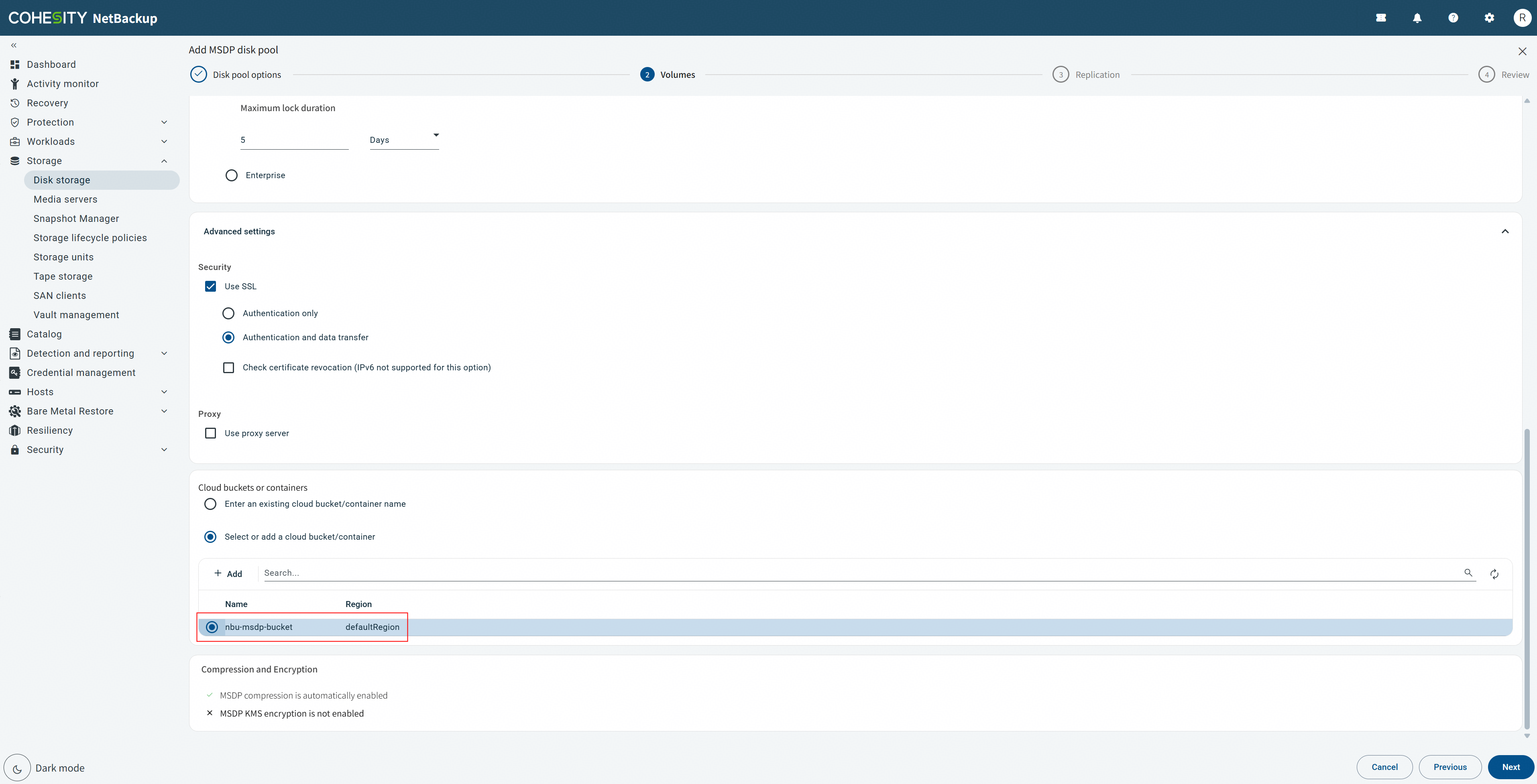Expand the Security menu chevron
1537x784 pixels.
(x=164, y=449)
